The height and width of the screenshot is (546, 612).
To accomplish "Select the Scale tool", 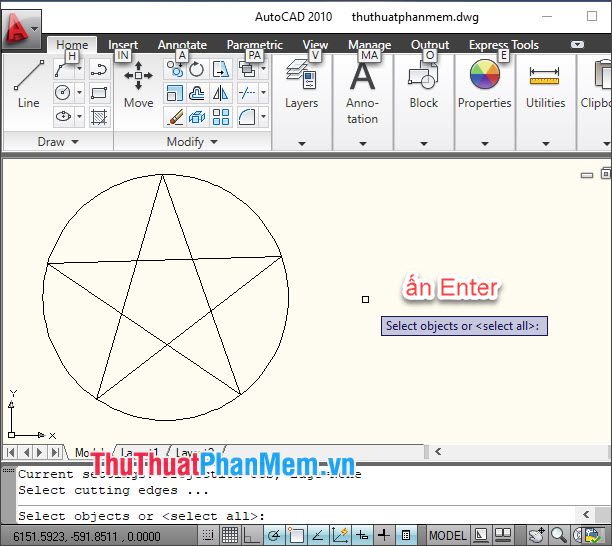I will point(174,93).
